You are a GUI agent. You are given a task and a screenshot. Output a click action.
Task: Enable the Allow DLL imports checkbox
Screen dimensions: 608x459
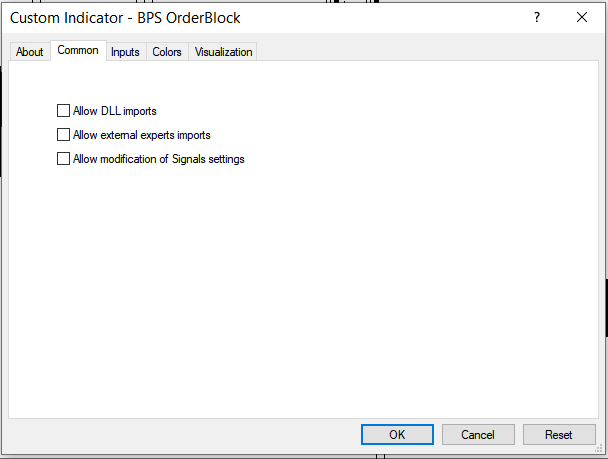coord(64,111)
